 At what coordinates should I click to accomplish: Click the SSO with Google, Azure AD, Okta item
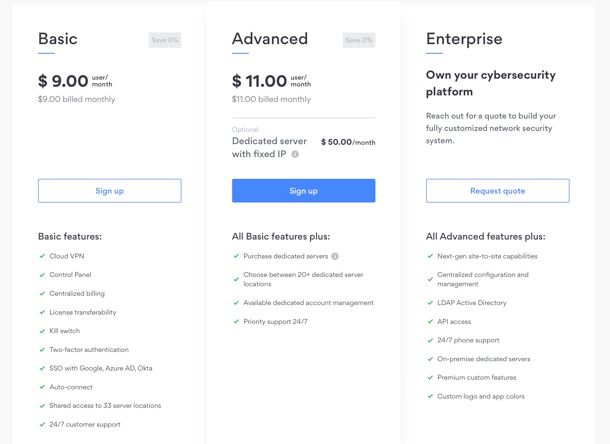pyautogui.click(x=101, y=368)
